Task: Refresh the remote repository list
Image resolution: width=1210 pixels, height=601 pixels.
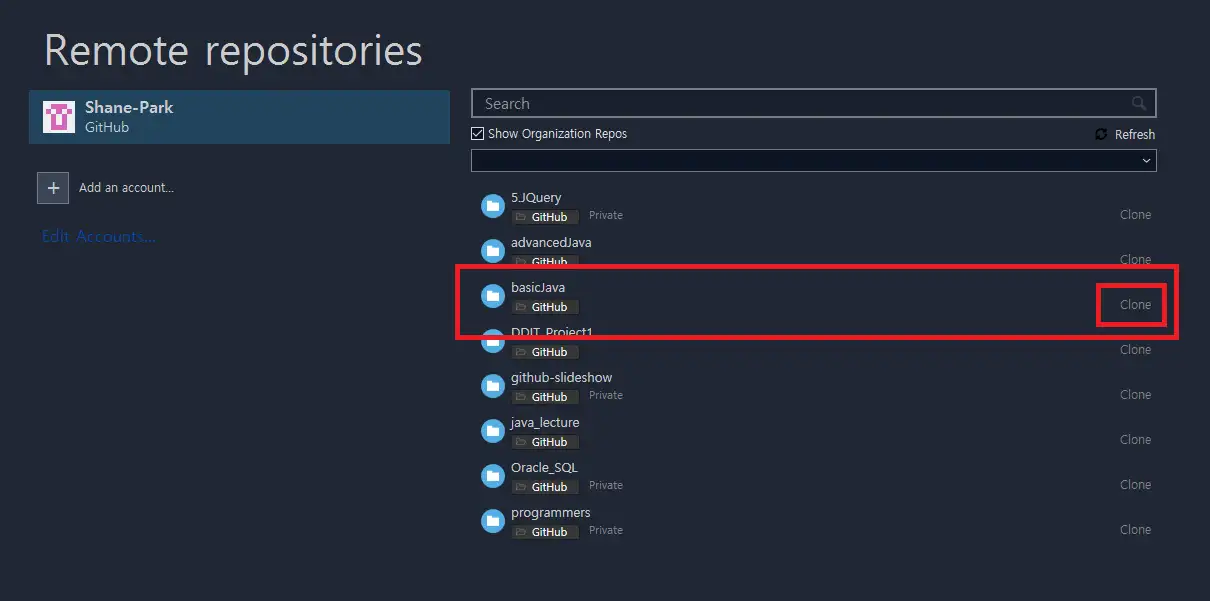Action: coord(1125,134)
